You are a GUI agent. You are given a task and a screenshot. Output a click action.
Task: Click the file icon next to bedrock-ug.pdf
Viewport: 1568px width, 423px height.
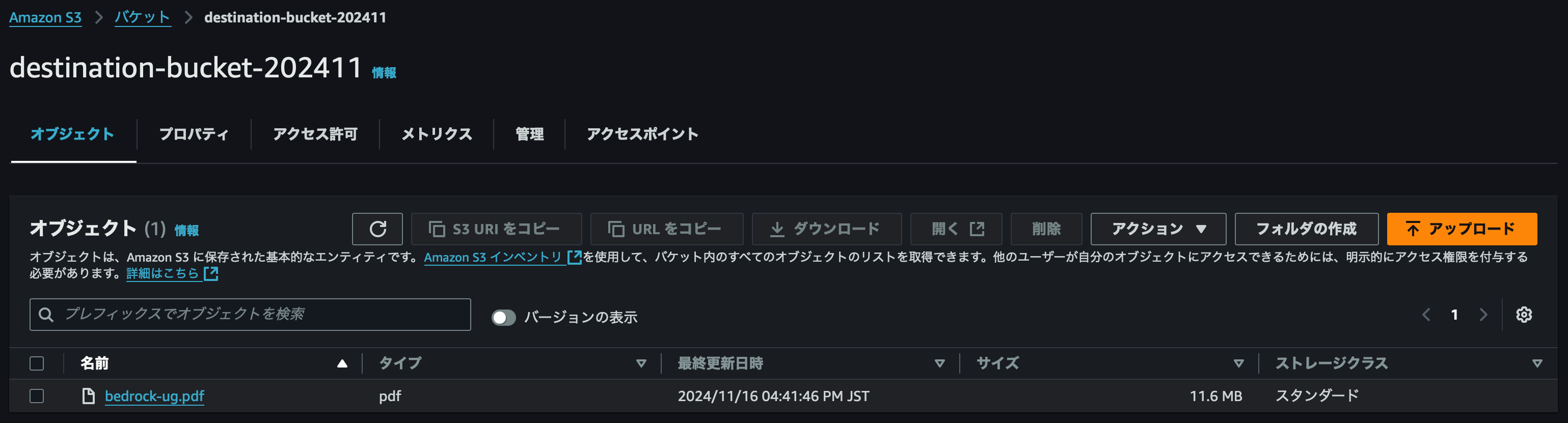click(x=87, y=396)
